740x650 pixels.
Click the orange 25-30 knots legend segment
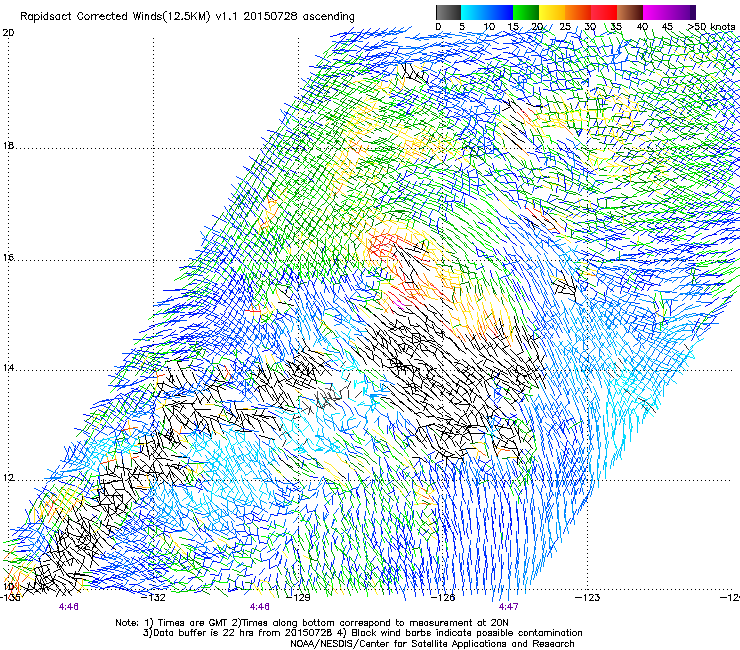(578, 12)
